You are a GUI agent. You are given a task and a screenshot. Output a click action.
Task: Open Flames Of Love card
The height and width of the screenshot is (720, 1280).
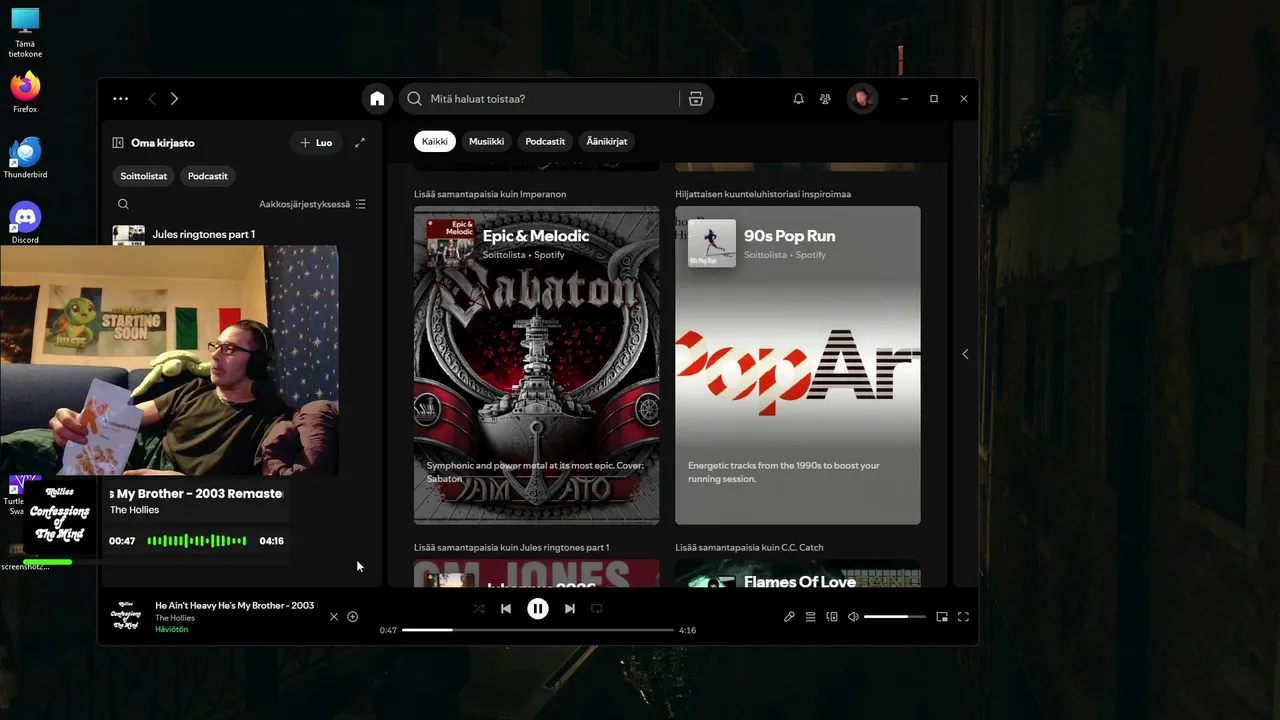[798, 573]
